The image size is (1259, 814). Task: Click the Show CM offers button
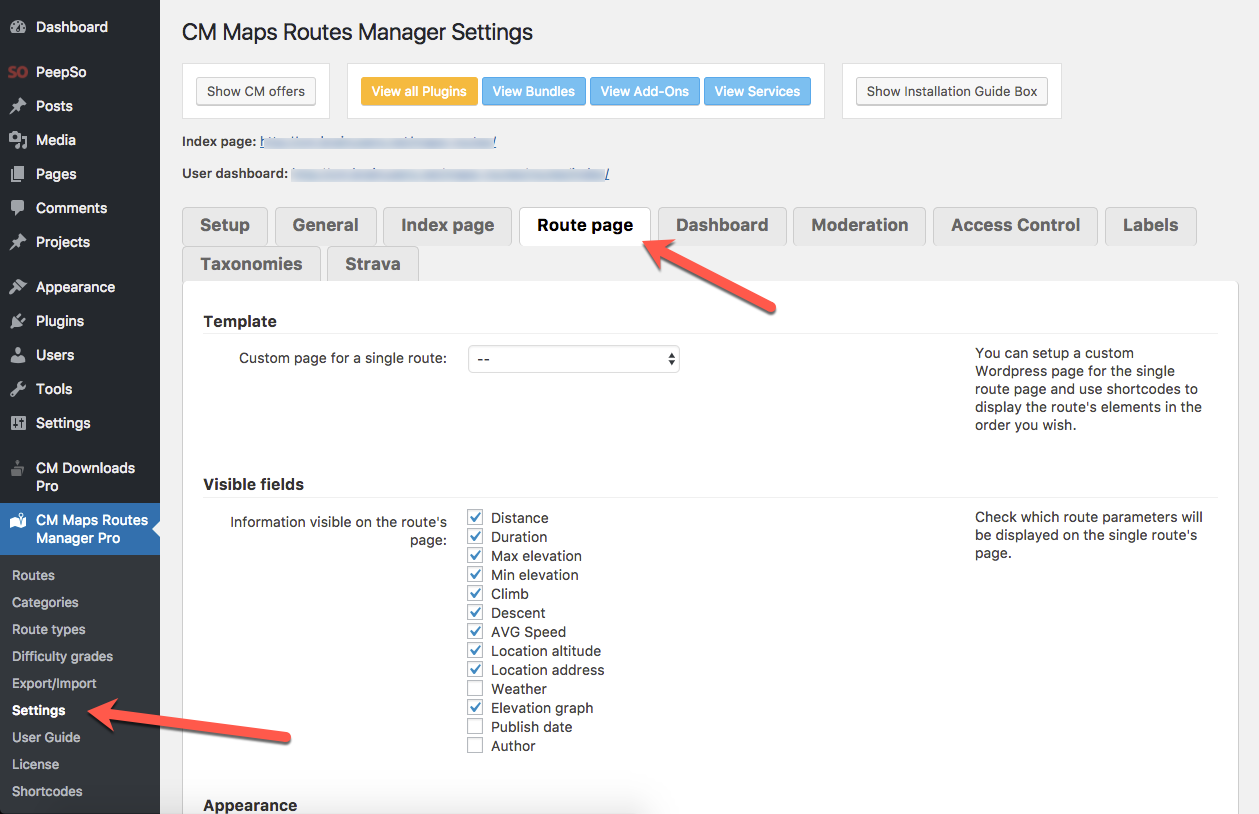click(x=256, y=91)
